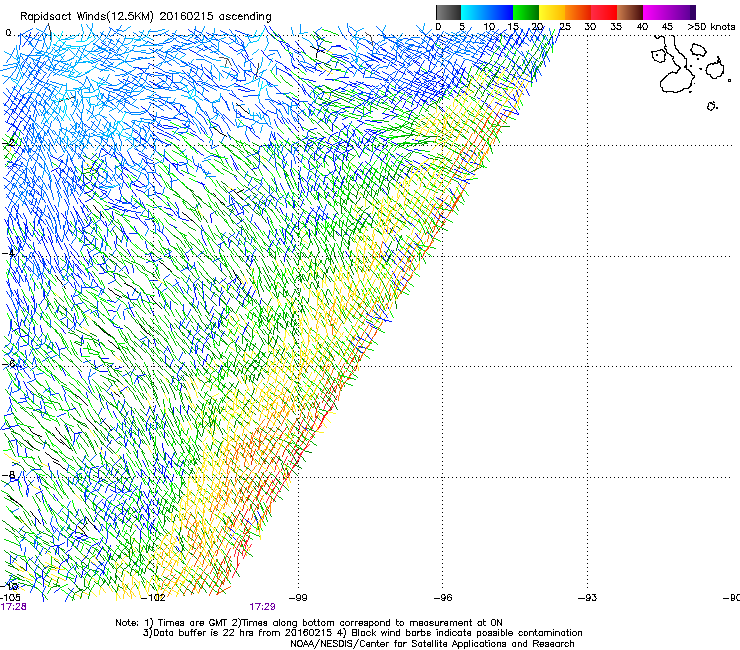Click the '-2' latitude axis label
The width and height of the screenshot is (740, 650).
pyautogui.click(x=8, y=143)
